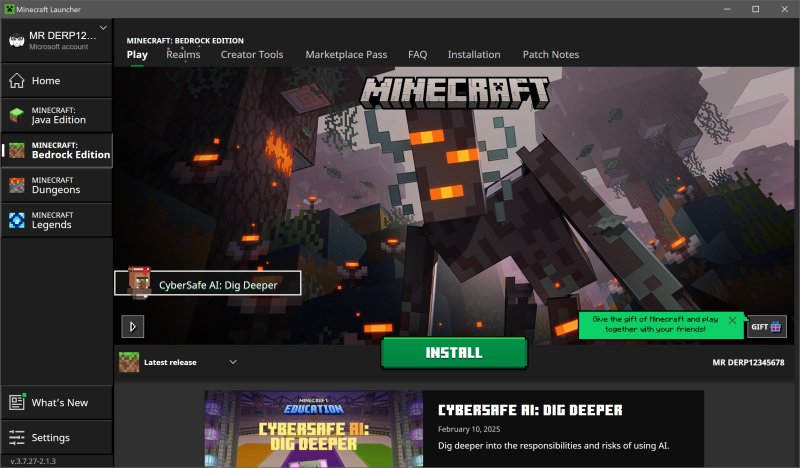The width and height of the screenshot is (800, 468).
Task: Click the GIFT button
Action: pyautogui.click(x=767, y=327)
